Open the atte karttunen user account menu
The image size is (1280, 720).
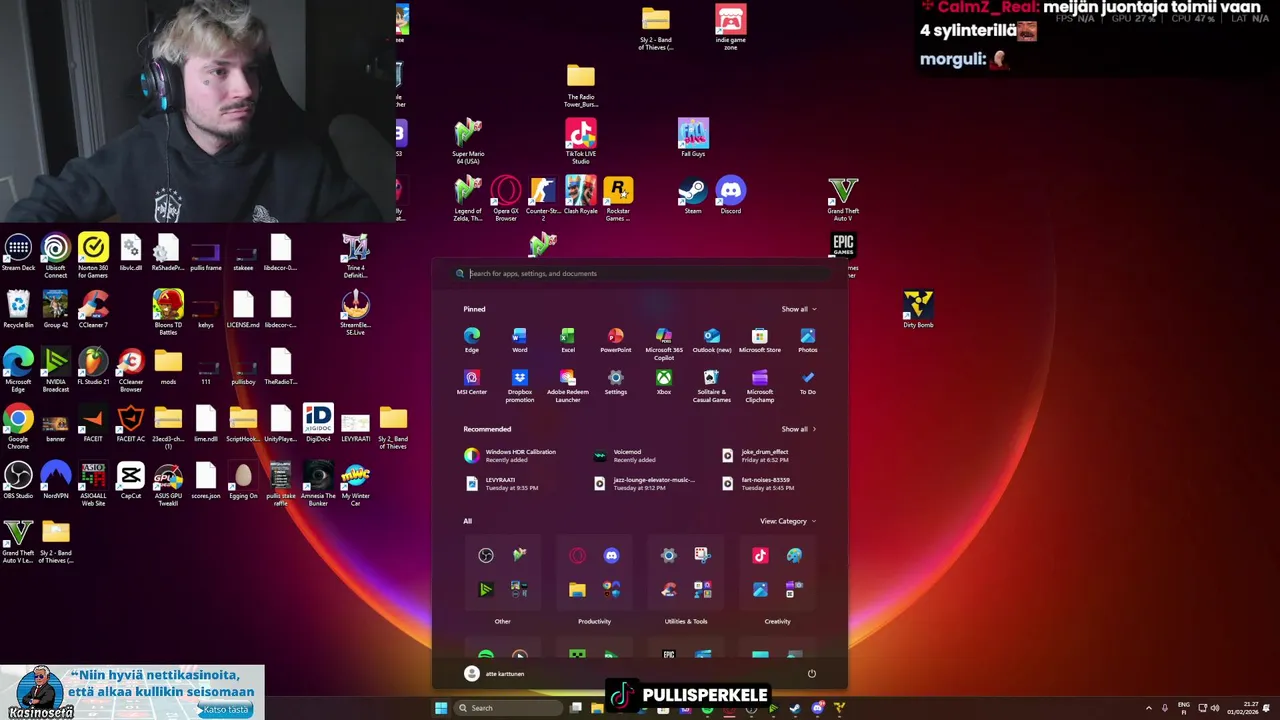tap(495, 674)
